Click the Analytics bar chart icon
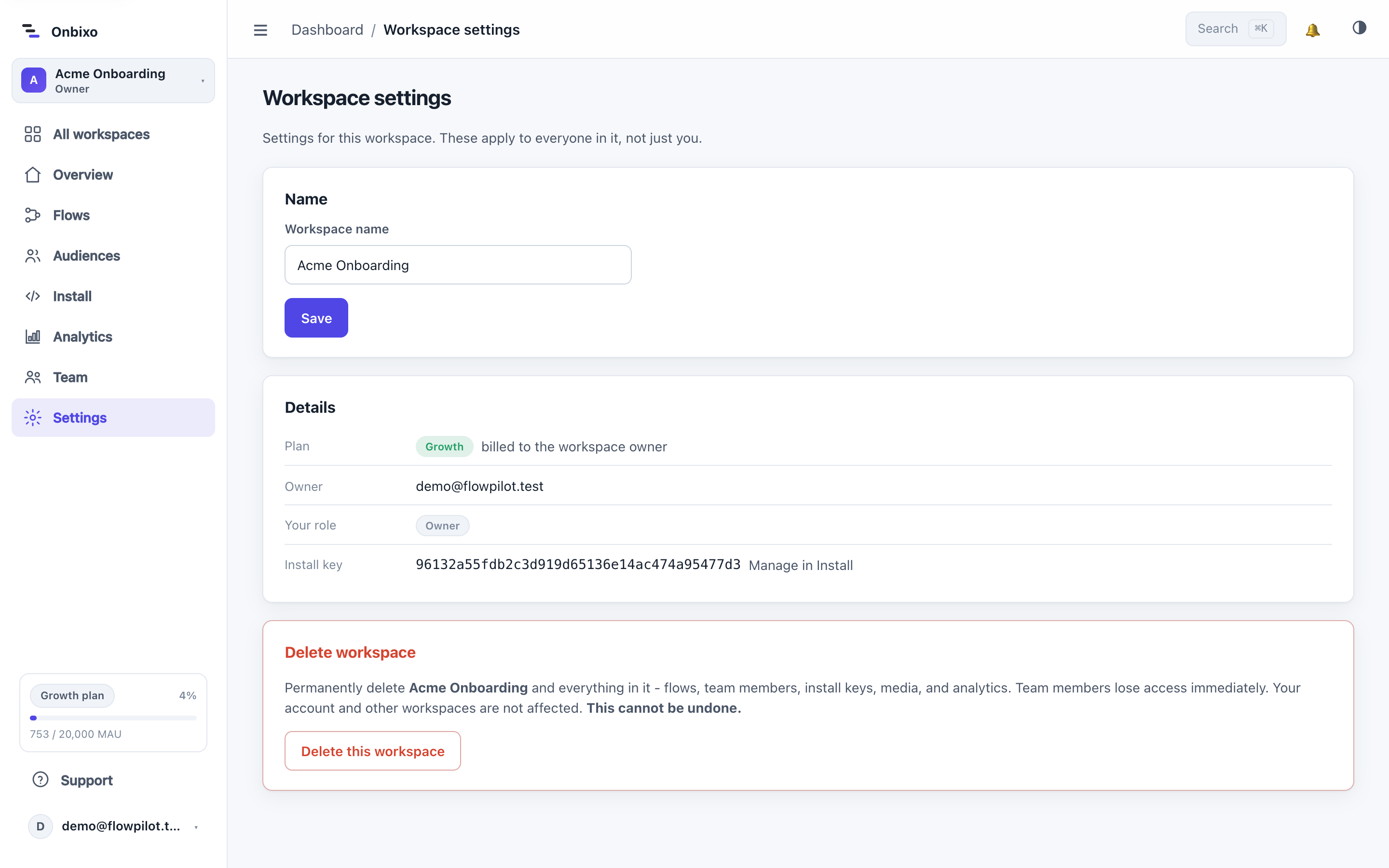This screenshot has width=1389, height=868. tap(33, 337)
